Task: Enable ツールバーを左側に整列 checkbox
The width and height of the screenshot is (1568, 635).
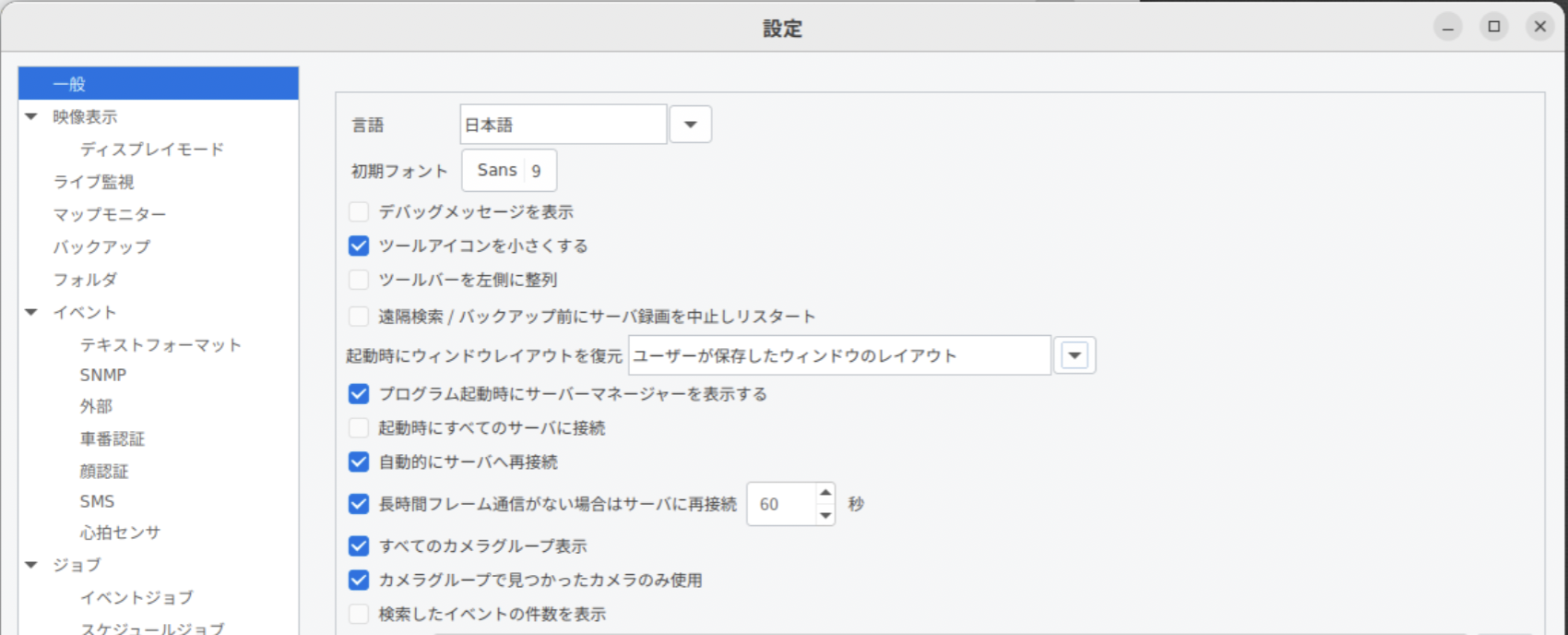Action: [359, 280]
